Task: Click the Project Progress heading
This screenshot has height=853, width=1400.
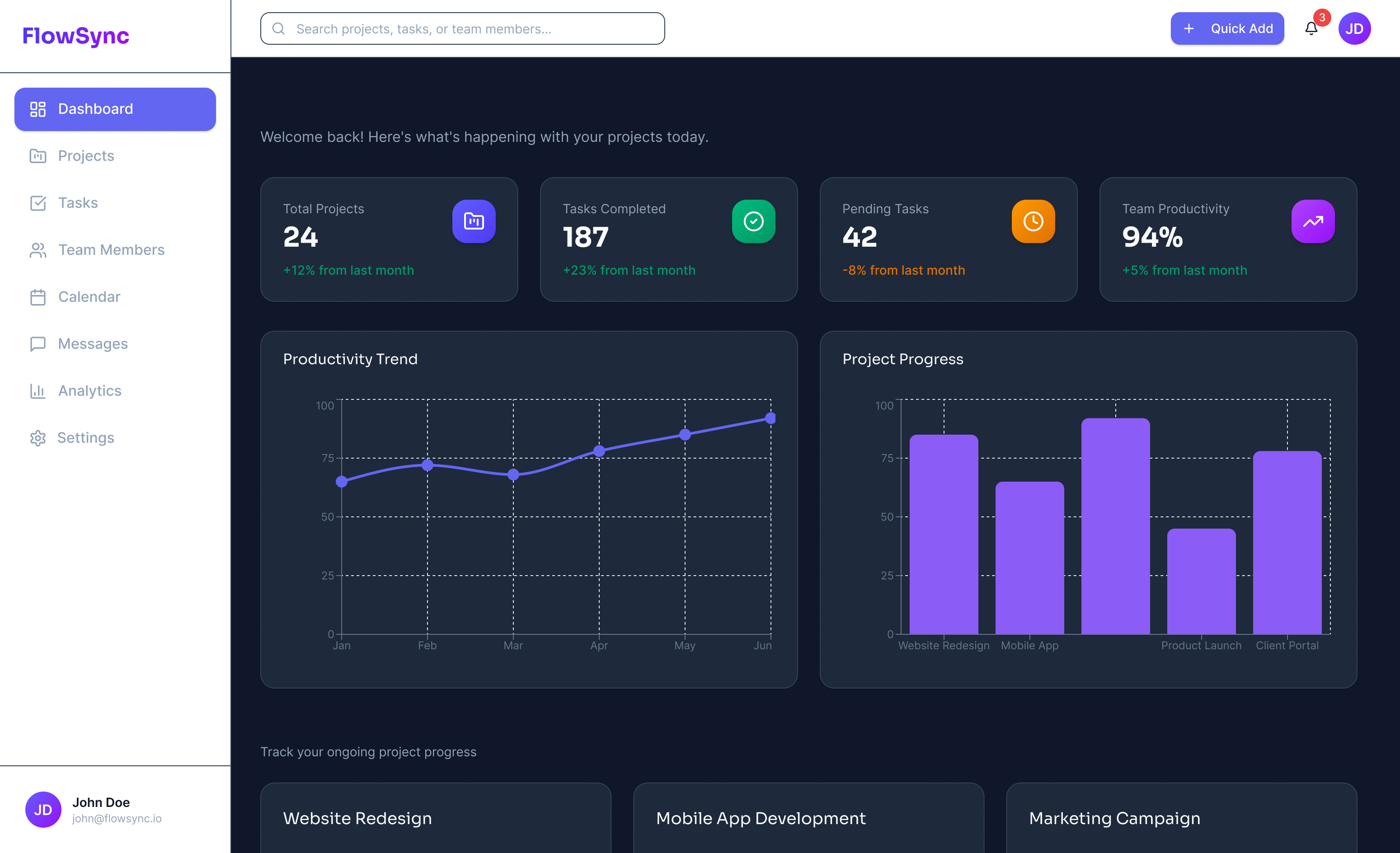Action: pos(903,359)
